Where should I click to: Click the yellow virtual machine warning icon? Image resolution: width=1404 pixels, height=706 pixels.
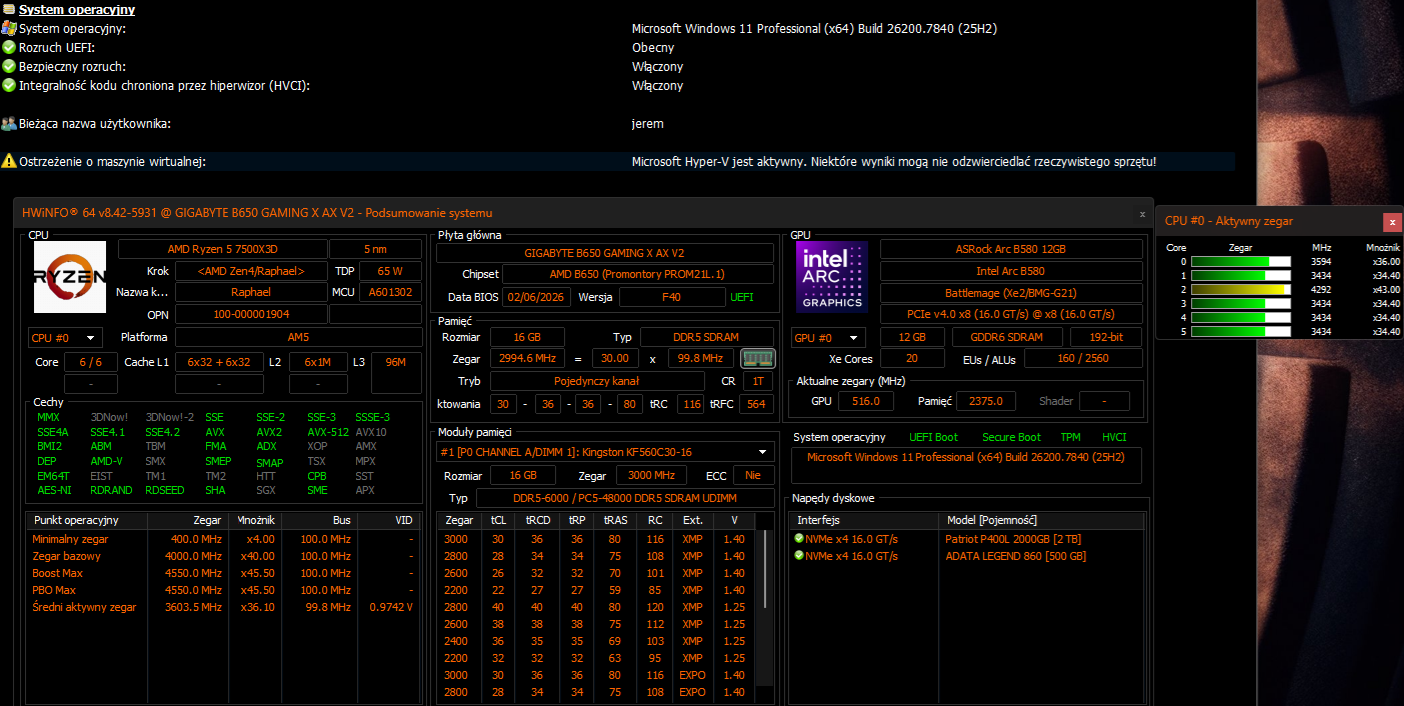[9, 161]
